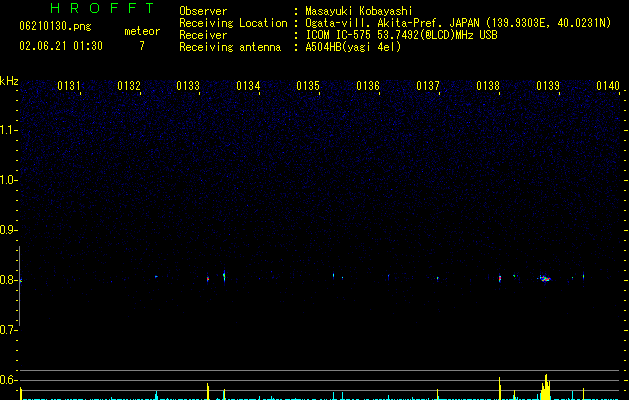
Task: Click the date stamp 02.06.21 01:30
Action: (61, 46)
